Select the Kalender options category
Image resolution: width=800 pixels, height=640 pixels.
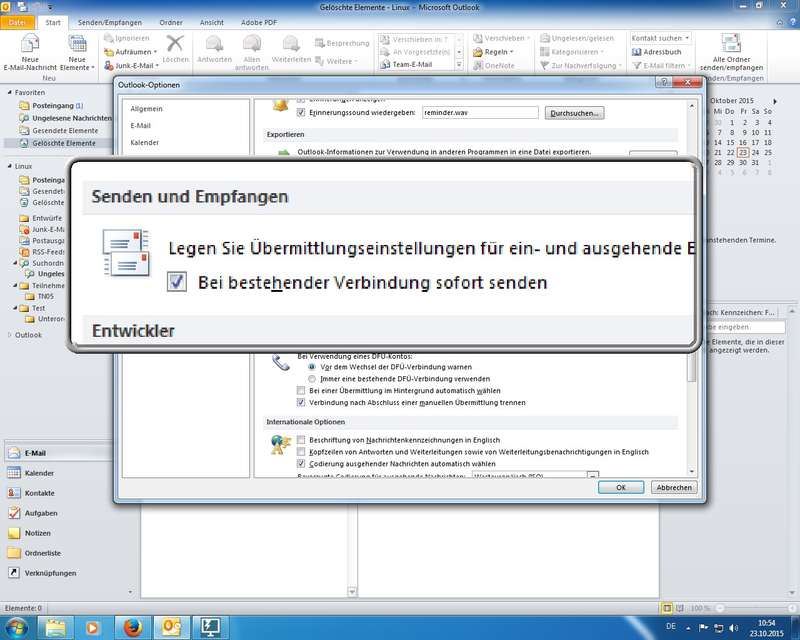point(144,142)
